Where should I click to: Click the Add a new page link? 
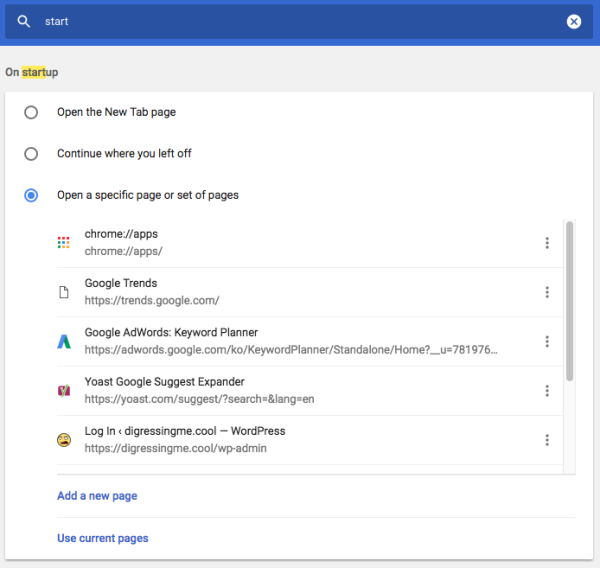97,496
